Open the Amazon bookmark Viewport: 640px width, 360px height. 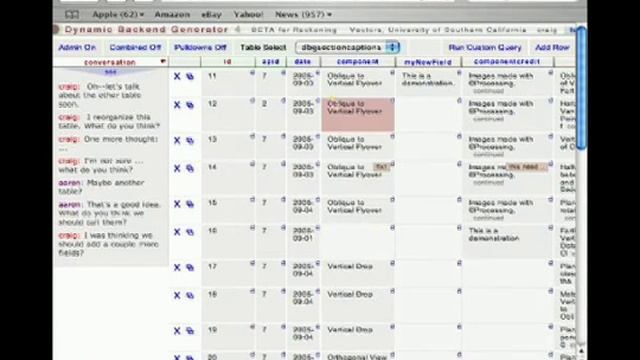(x=172, y=15)
